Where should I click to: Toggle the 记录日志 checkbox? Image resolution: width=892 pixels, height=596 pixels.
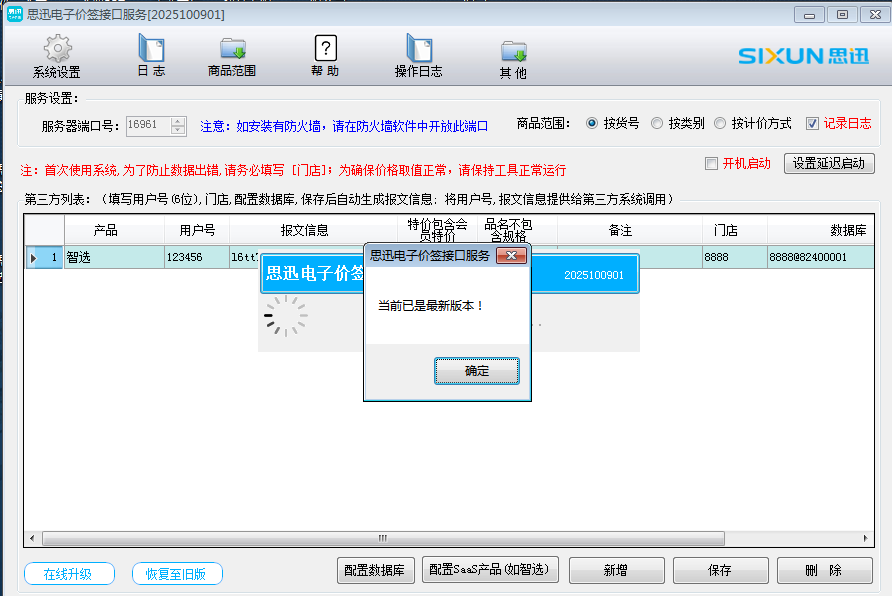(x=812, y=124)
